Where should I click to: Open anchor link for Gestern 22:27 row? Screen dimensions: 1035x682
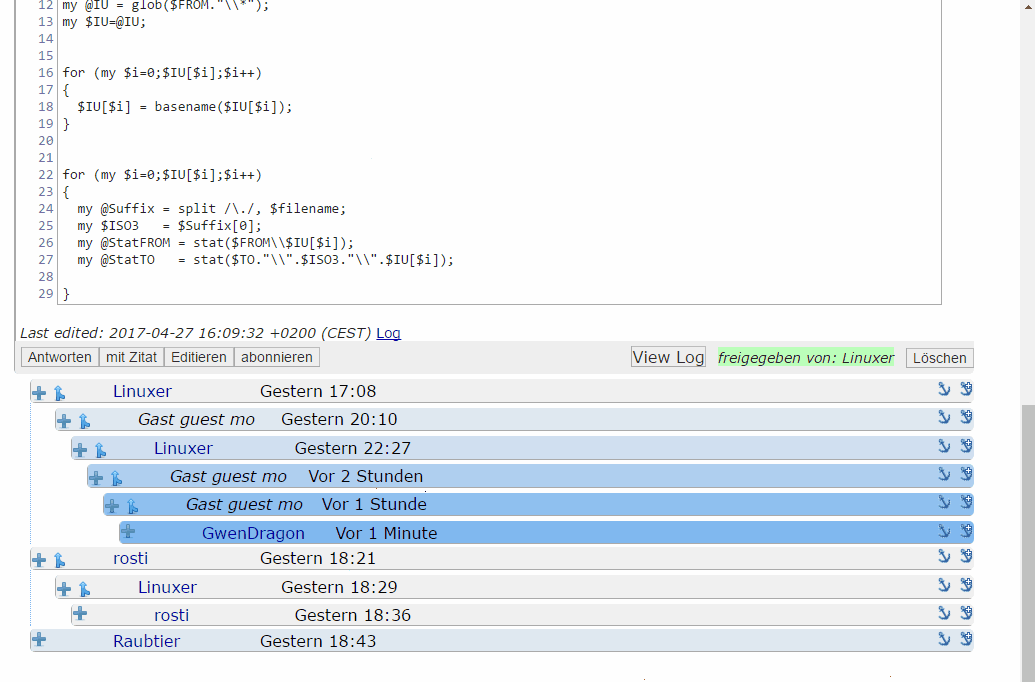(x=944, y=446)
